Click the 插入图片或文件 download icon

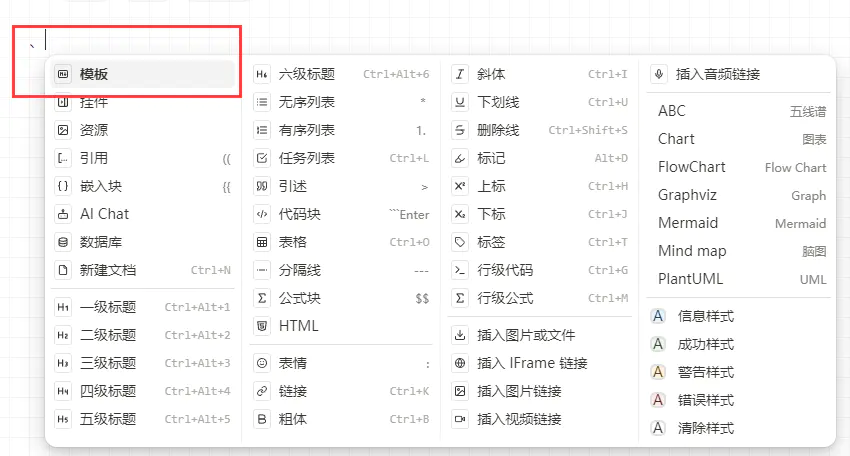(460, 335)
